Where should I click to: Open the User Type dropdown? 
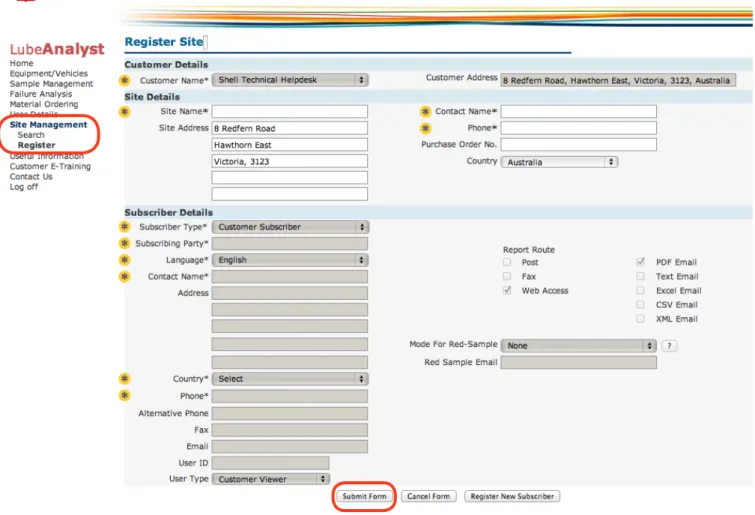[271, 479]
